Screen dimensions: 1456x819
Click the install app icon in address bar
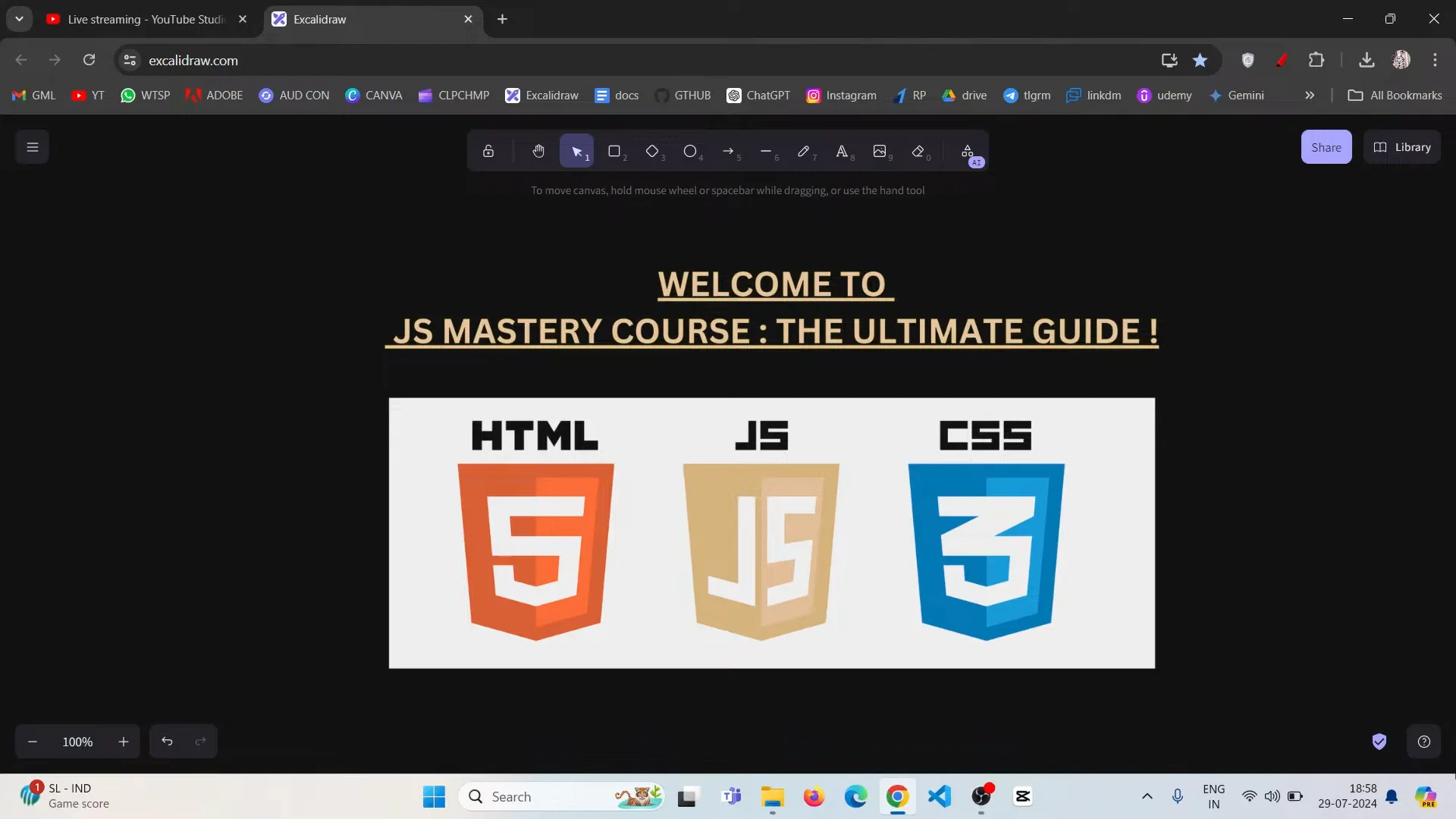pyautogui.click(x=1169, y=60)
